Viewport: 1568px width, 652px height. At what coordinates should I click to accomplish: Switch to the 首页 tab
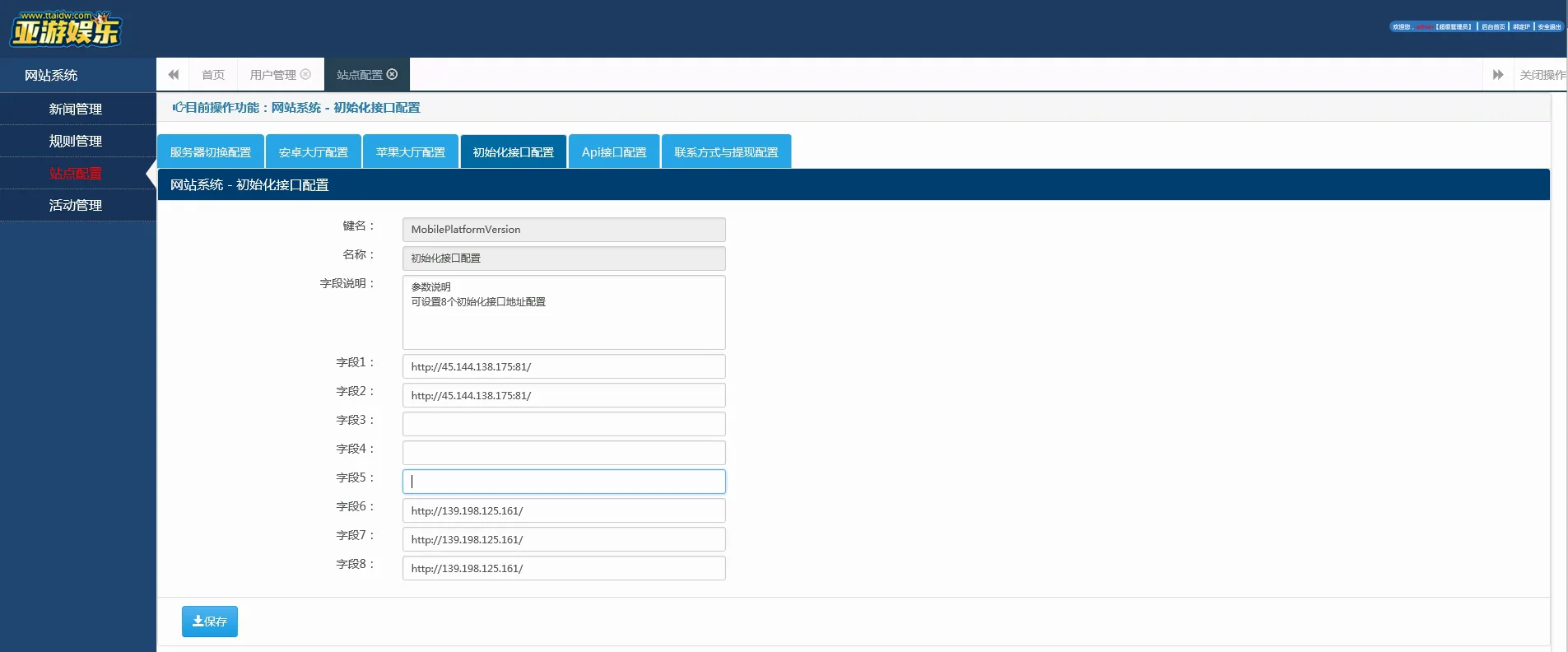coord(213,75)
